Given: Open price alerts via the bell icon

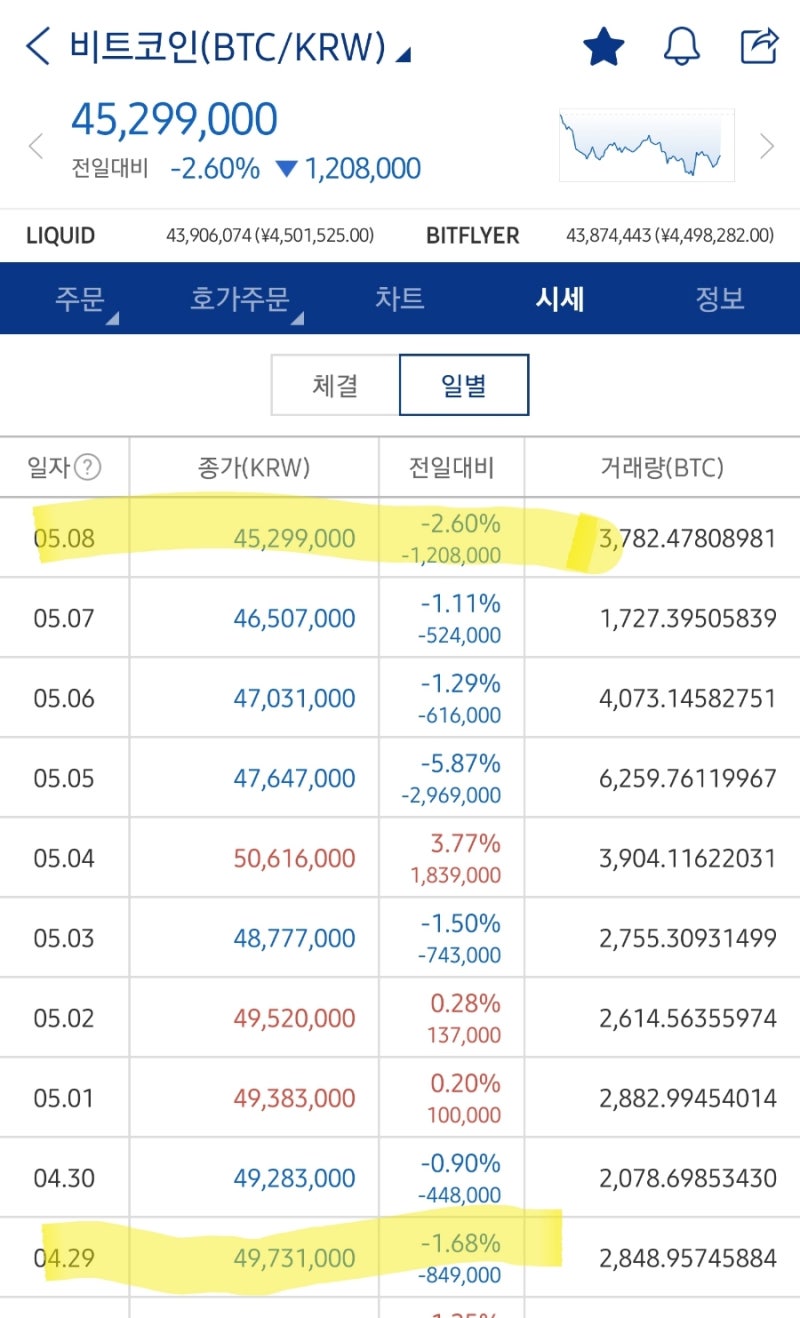Looking at the screenshot, I should pyautogui.click(x=684, y=45).
